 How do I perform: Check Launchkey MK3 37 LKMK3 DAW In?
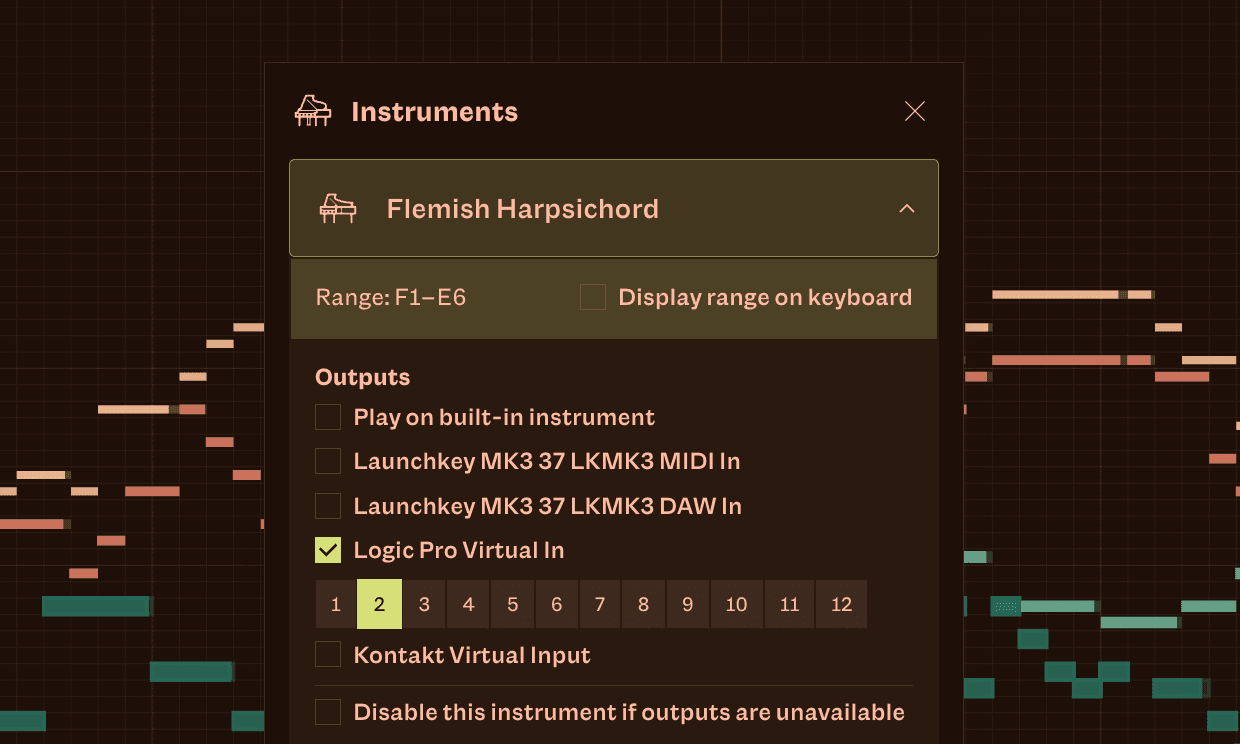pos(328,506)
